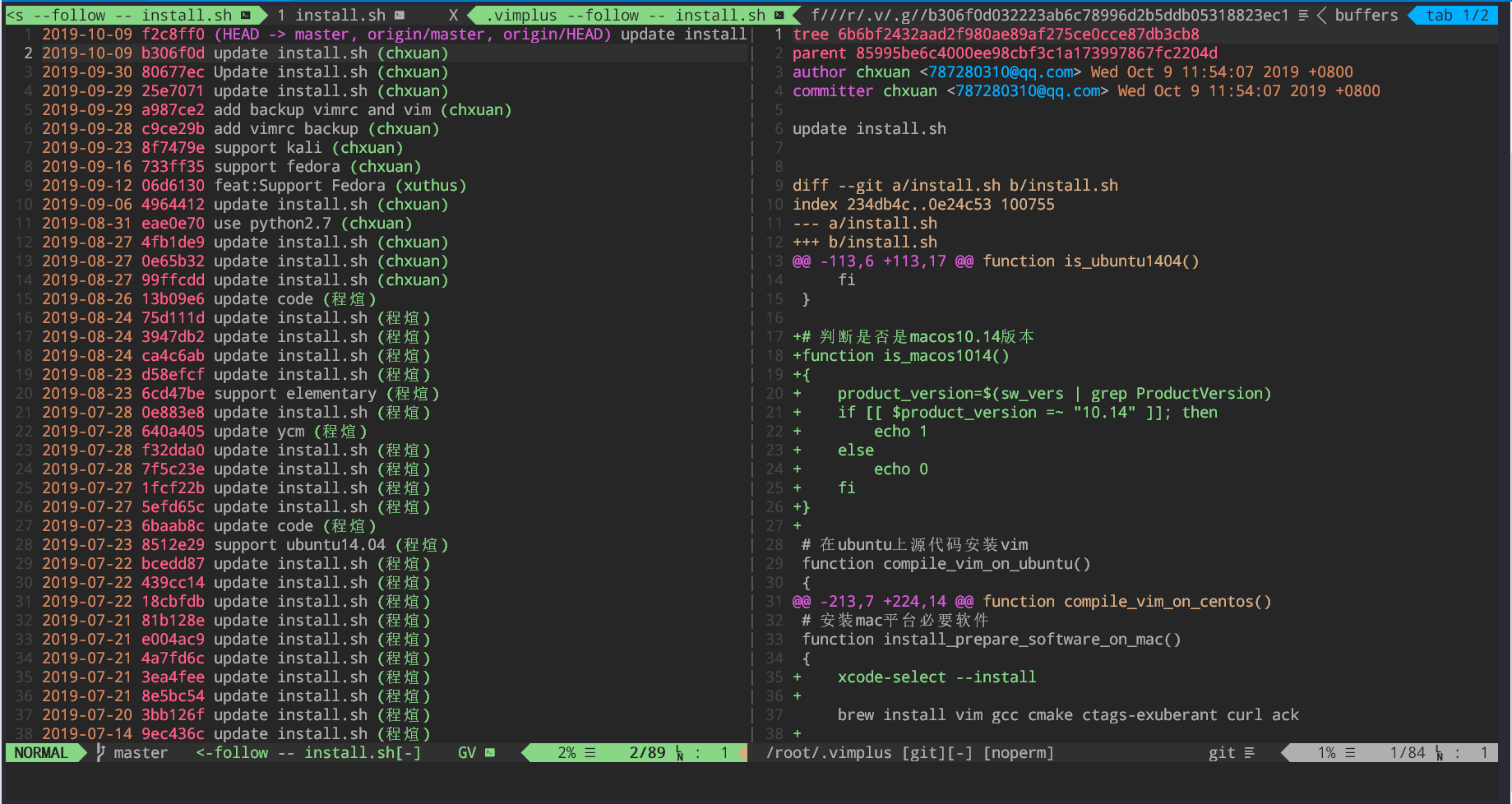
Task: Click the 'buffers' label in tabline
Action: point(1366,15)
